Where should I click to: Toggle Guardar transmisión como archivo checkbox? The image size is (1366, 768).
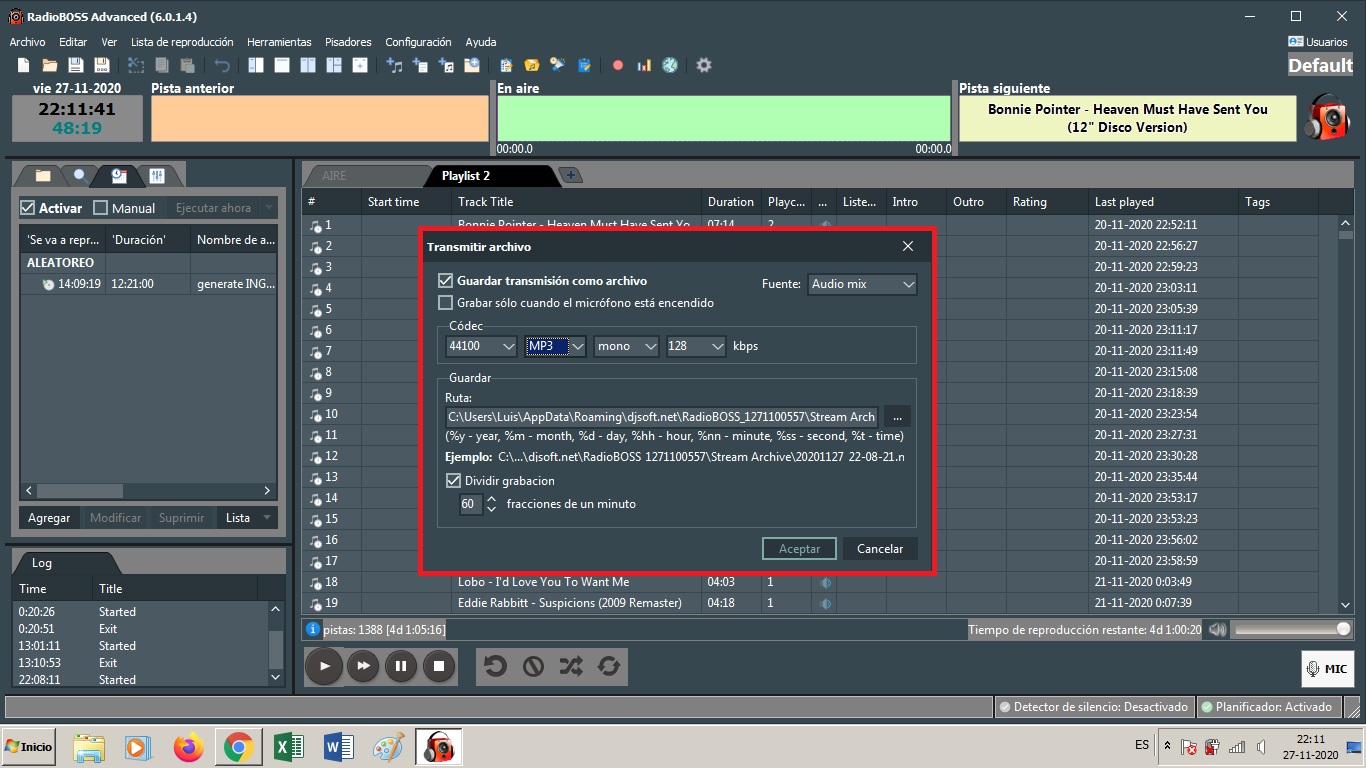pos(446,281)
